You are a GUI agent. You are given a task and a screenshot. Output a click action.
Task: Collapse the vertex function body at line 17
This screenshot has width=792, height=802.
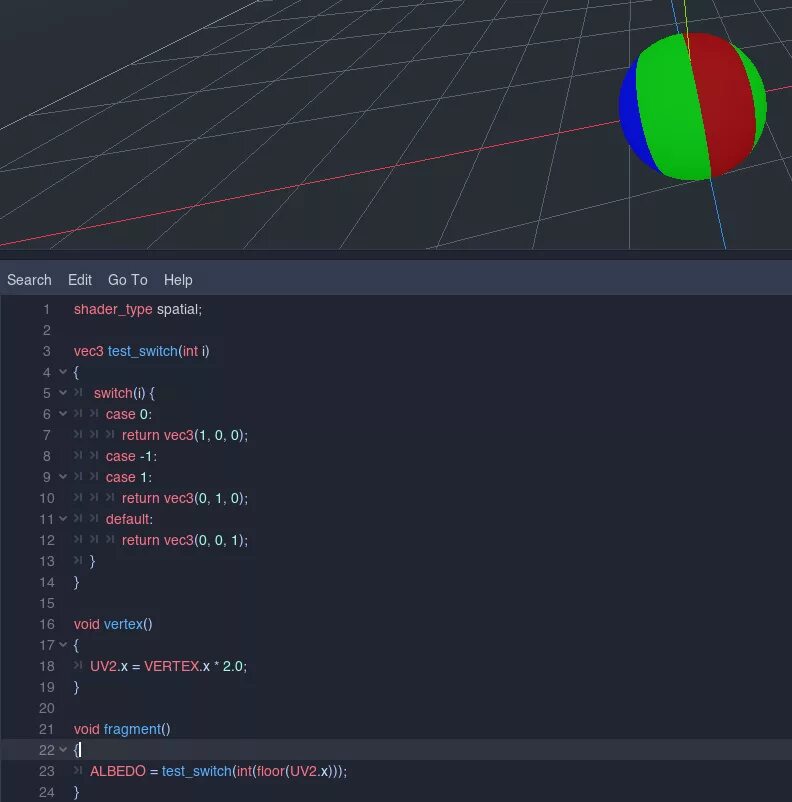tap(63, 645)
